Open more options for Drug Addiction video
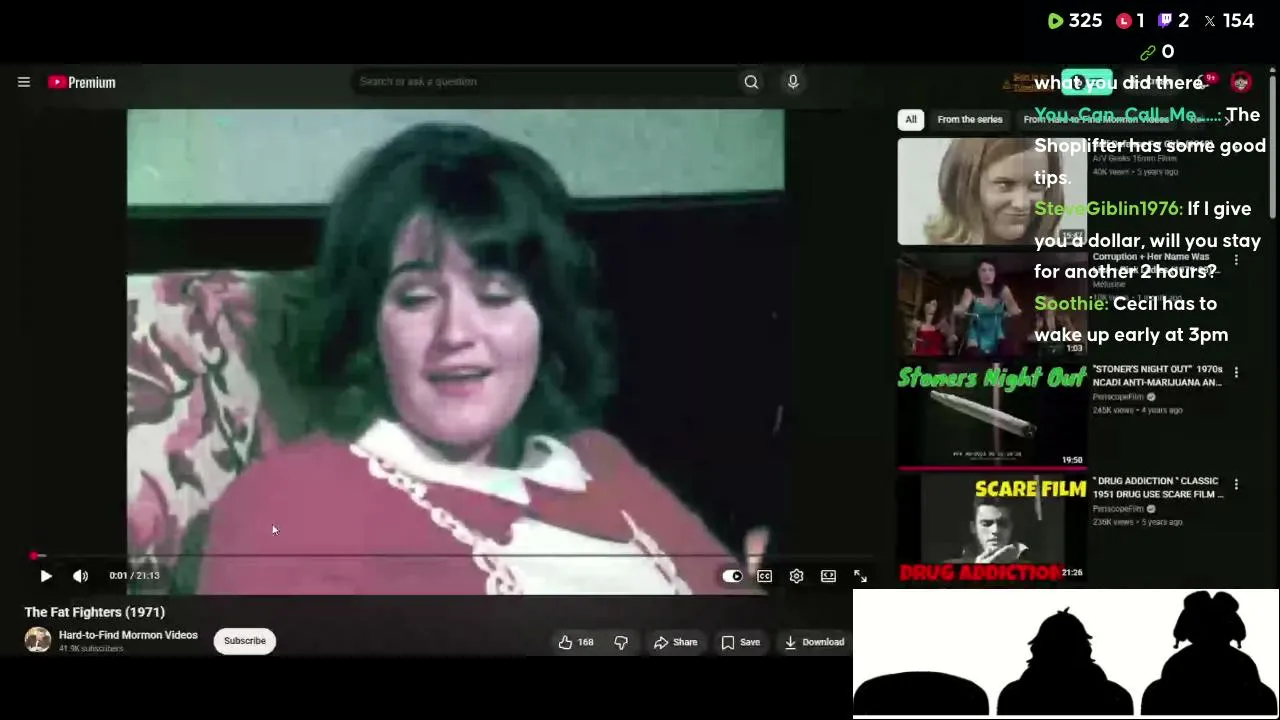The image size is (1280, 720). (x=1236, y=484)
